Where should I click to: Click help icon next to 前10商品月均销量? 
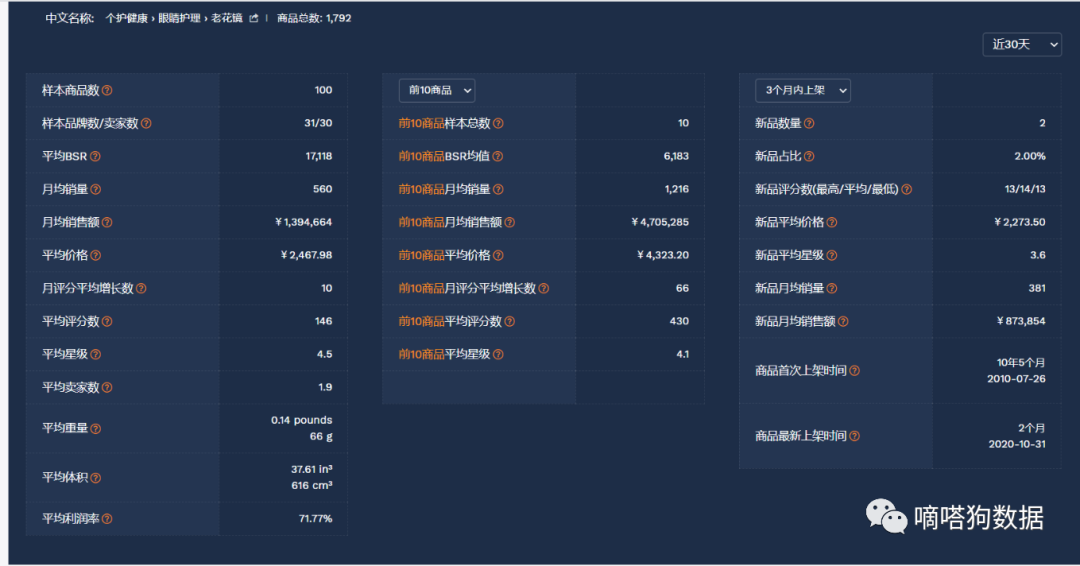pos(498,189)
